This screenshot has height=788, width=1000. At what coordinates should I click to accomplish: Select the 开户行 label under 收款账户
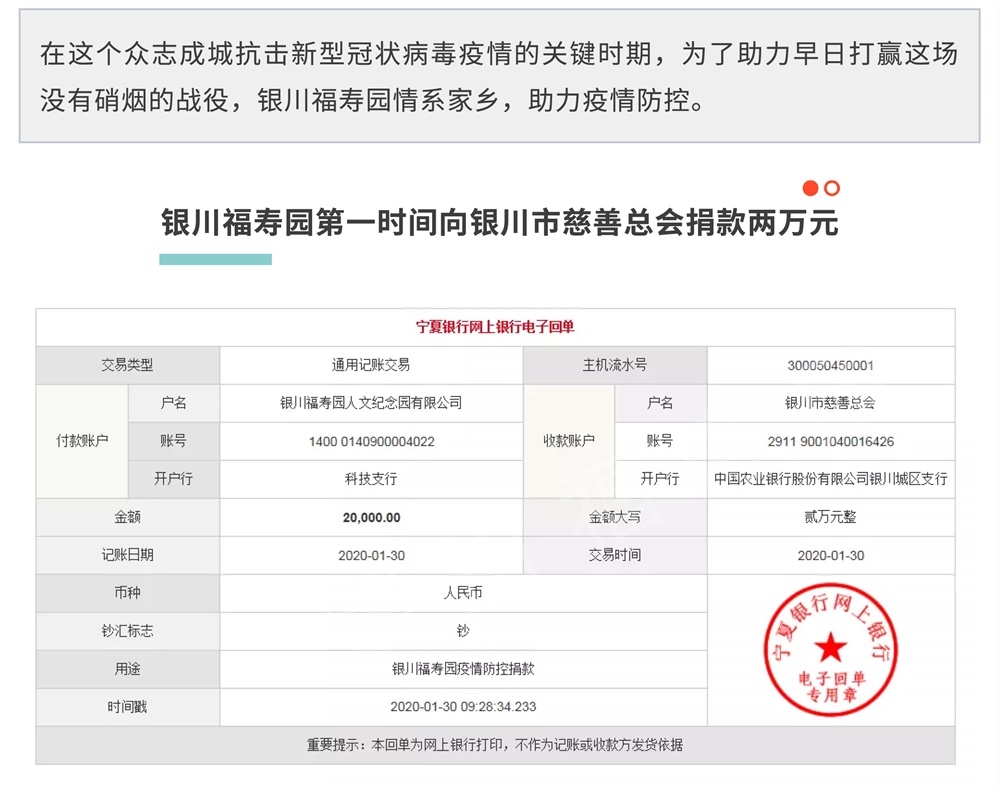click(x=660, y=479)
